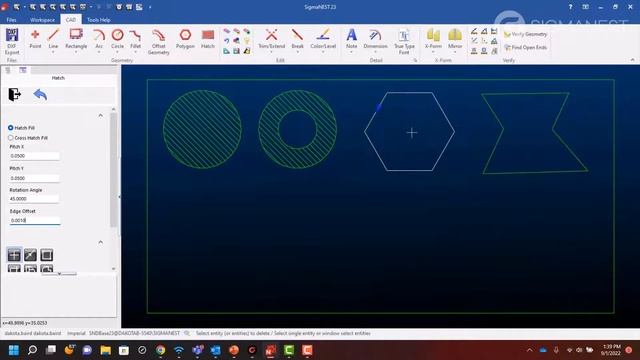
Task: Open Google Chrome from the taskbar
Action: point(160,350)
